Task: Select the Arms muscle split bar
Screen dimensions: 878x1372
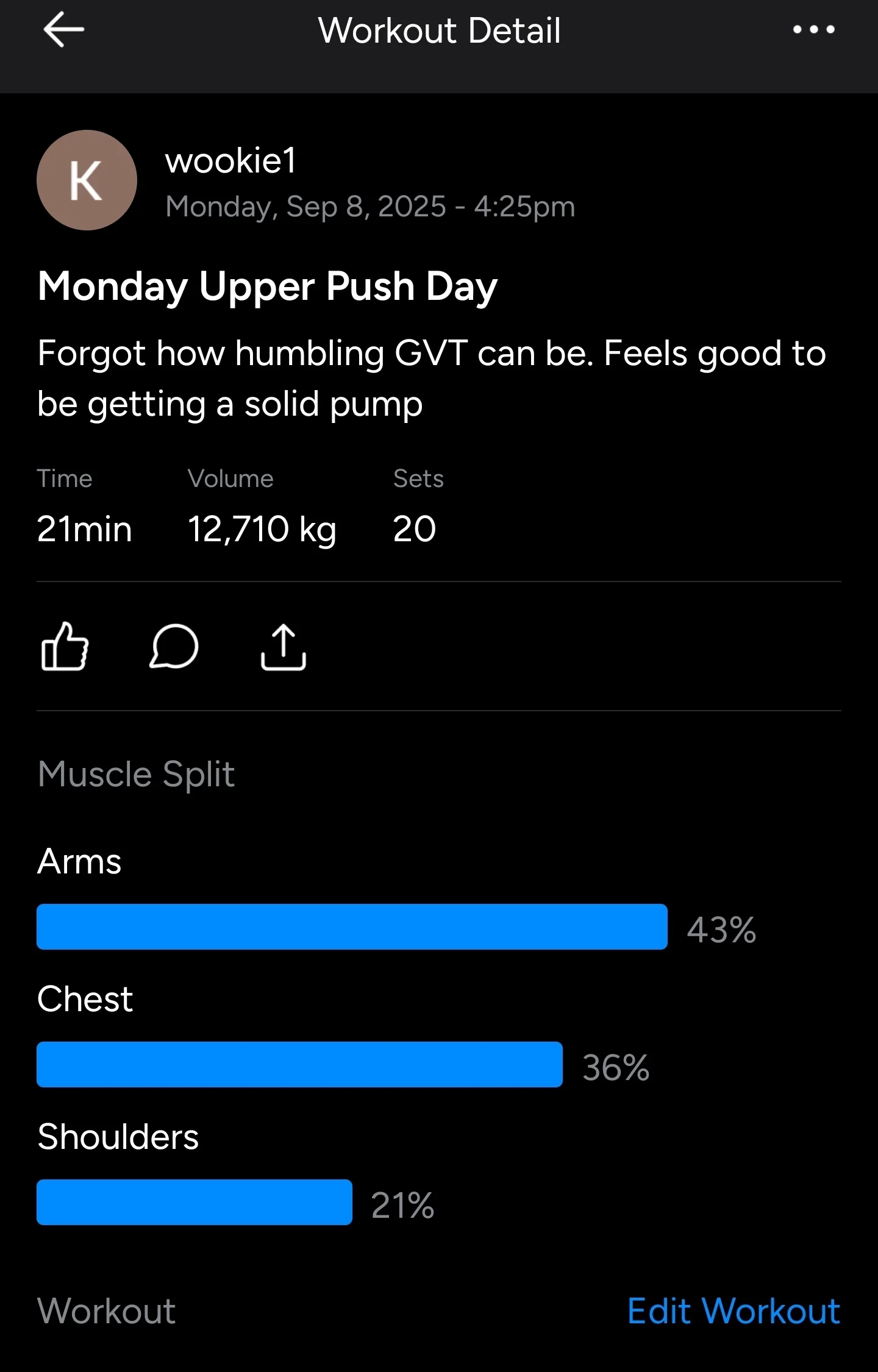Action: (352, 926)
